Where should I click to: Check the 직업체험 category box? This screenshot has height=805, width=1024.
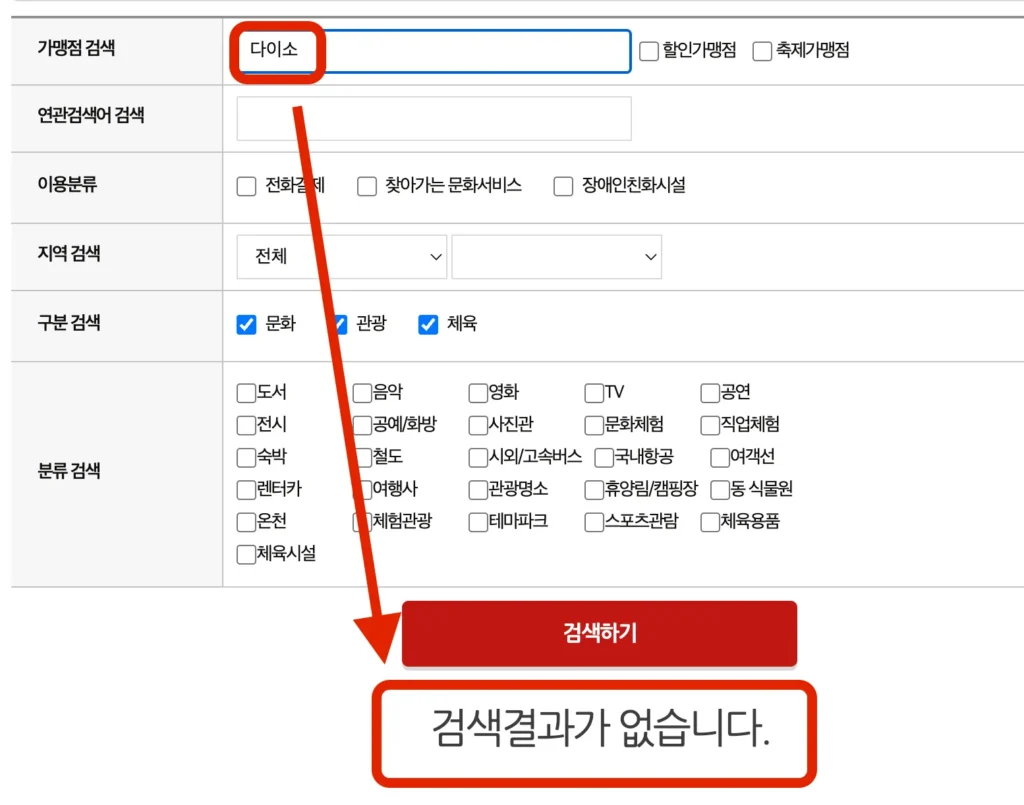[710, 426]
